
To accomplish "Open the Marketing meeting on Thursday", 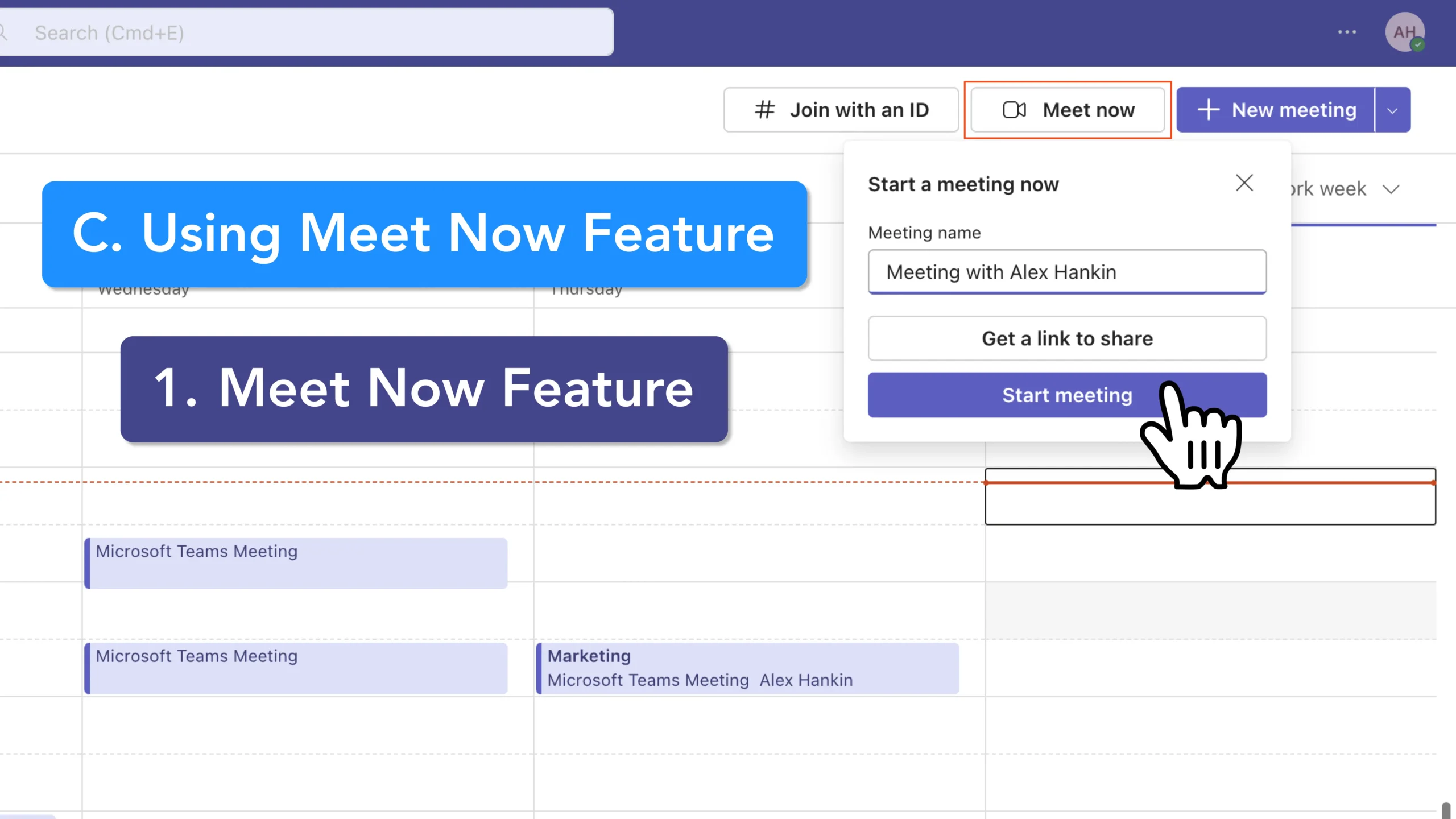I will pyautogui.click(x=747, y=668).
